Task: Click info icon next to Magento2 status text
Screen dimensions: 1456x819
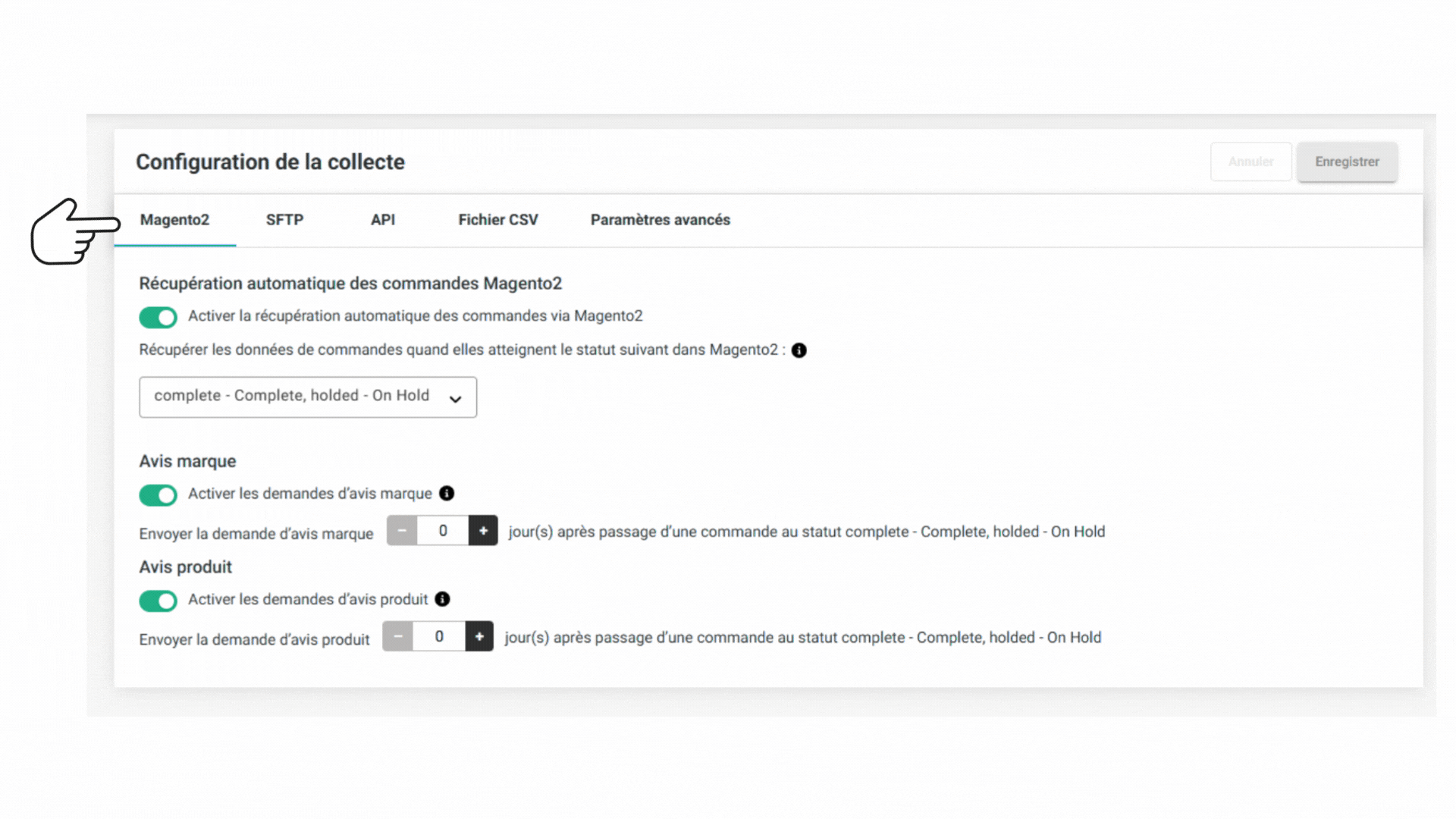Action: click(x=799, y=350)
